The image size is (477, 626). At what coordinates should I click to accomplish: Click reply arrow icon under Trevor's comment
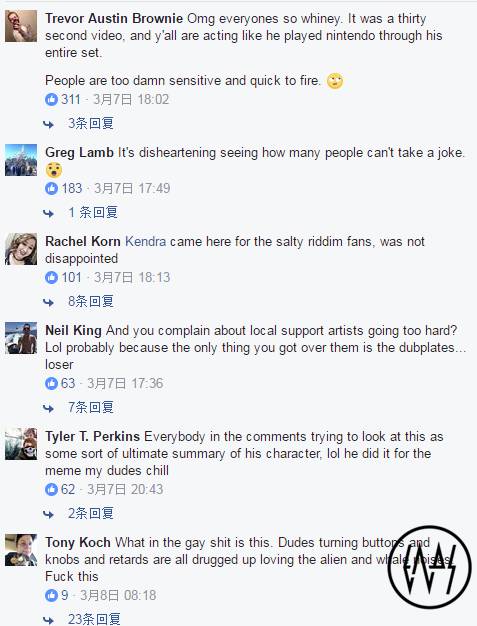[x=49, y=125]
